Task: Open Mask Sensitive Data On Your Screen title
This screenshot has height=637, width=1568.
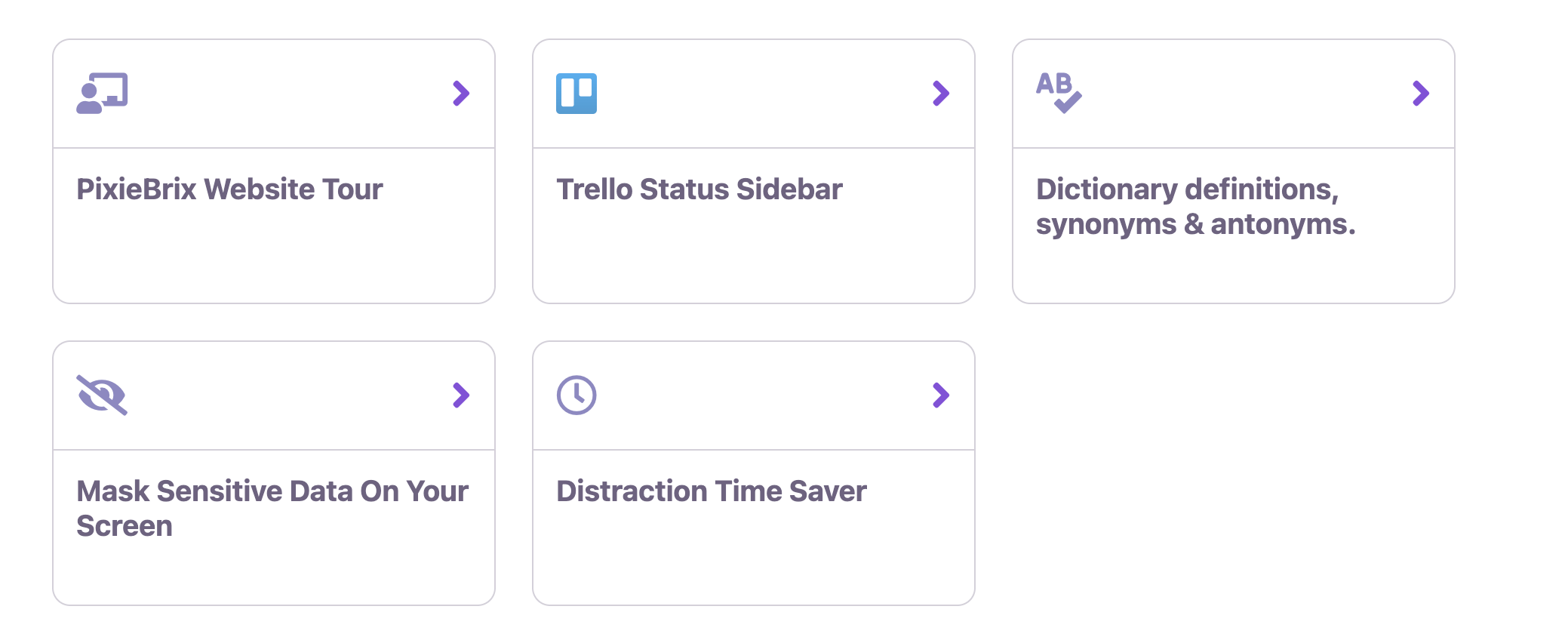Action: point(272,508)
